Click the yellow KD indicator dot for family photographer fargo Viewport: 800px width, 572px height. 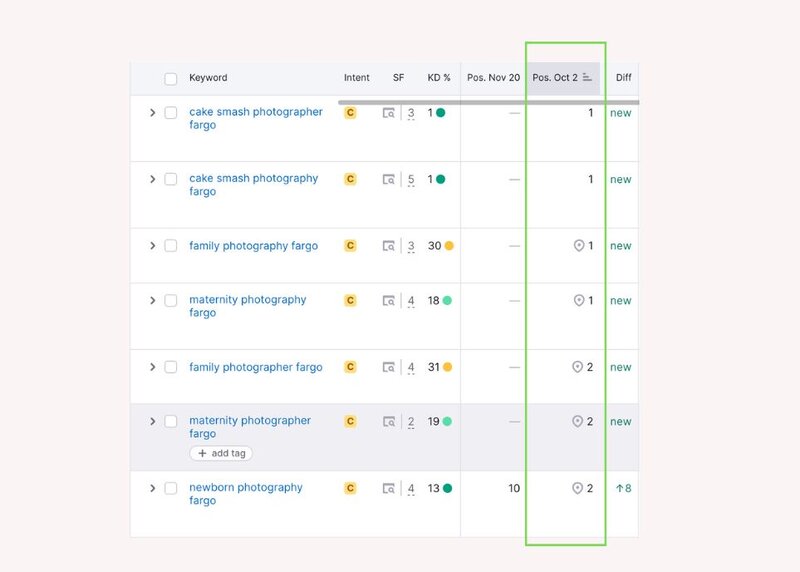pyautogui.click(x=447, y=367)
